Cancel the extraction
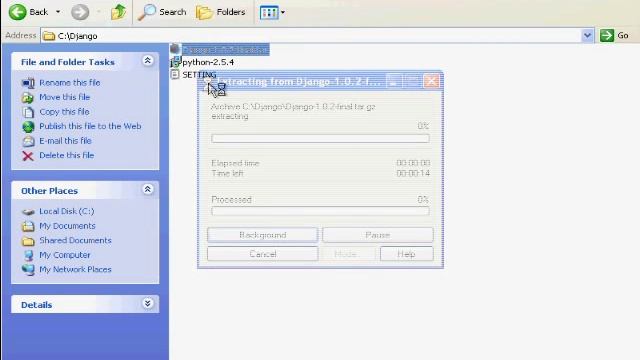640x360 pixels. [262, 254]
